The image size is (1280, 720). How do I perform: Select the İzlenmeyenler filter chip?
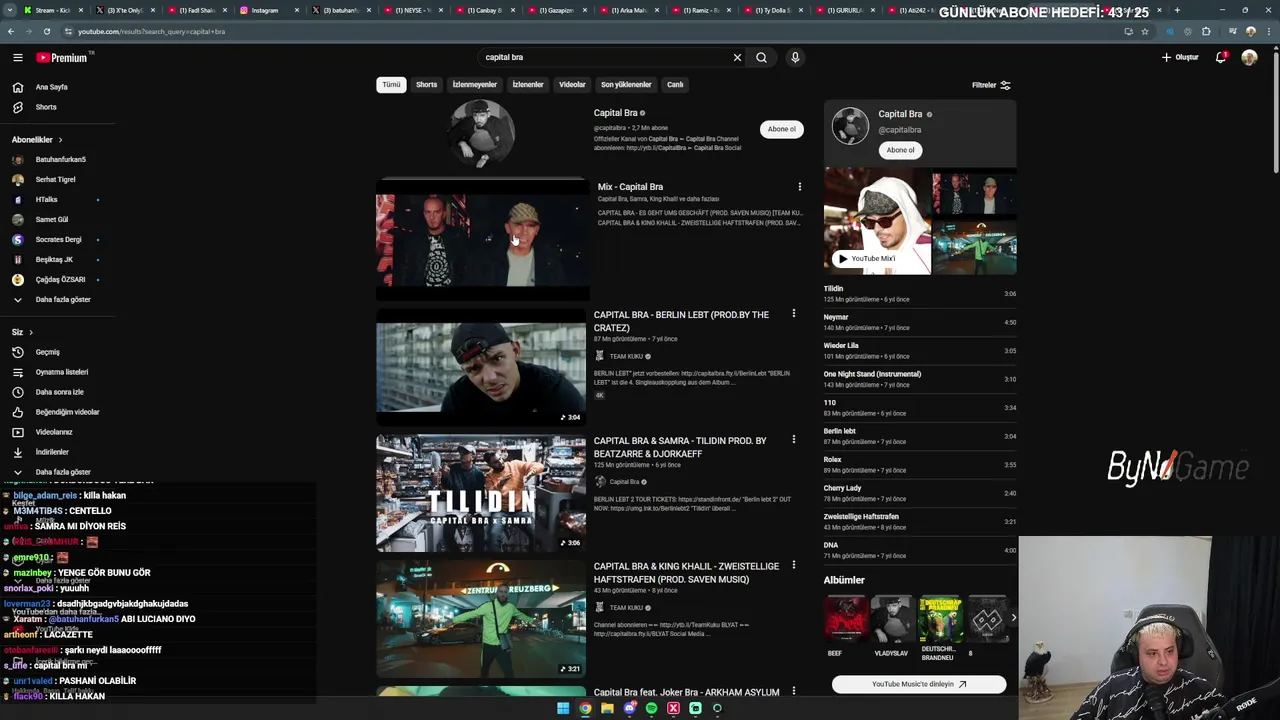(x=475, y=85)
